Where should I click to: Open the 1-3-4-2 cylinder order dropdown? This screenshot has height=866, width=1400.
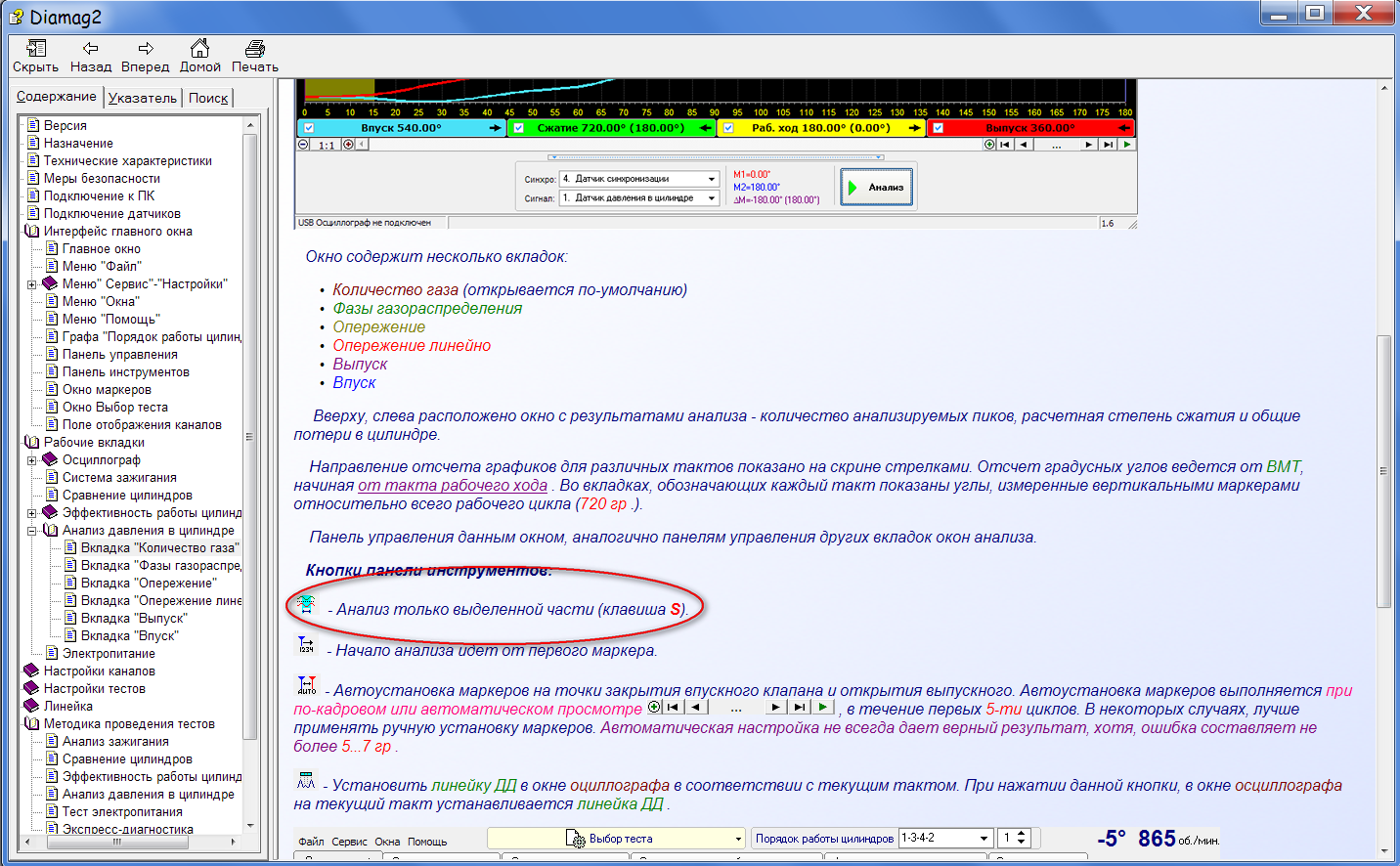(984, 839)
